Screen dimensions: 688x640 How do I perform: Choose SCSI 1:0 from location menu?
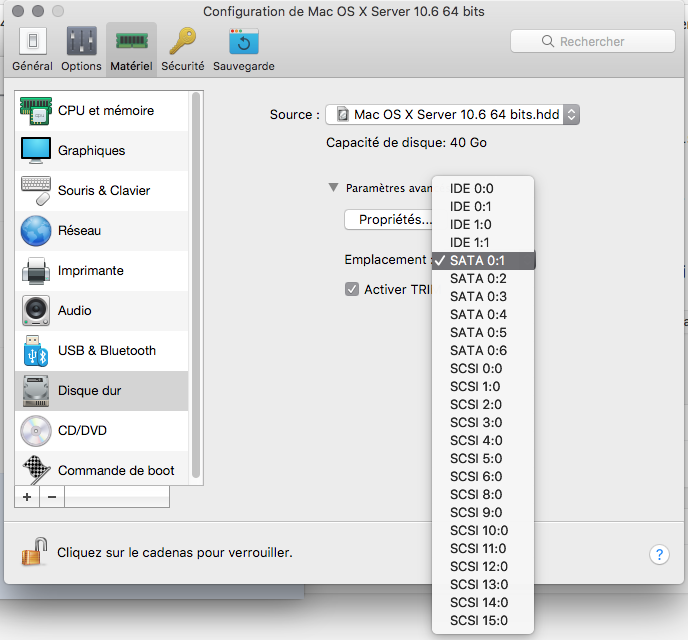(483, 386)
